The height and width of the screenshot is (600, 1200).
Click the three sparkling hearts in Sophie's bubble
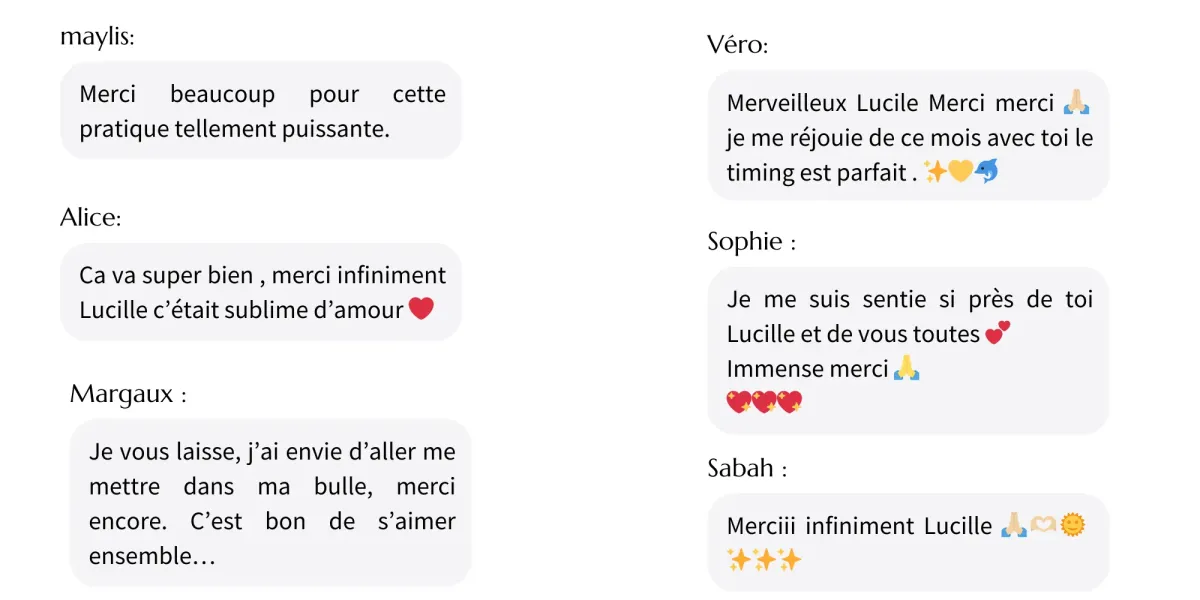(765, 403)
